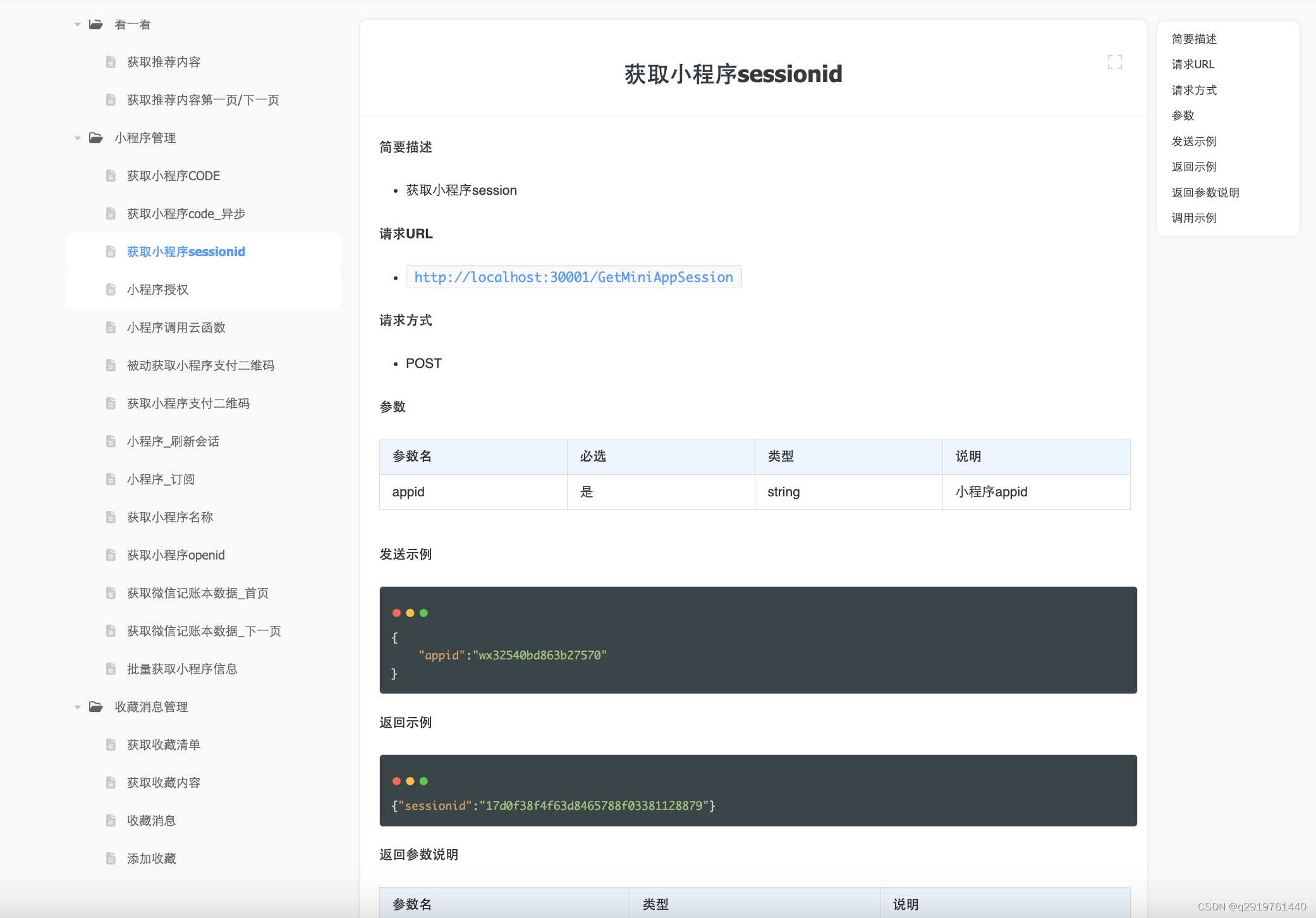Open the 被动获取小程序支付二维码 page
This screenshot has height=918, width=1316.
pyautogui.click(x=201, y=365)
